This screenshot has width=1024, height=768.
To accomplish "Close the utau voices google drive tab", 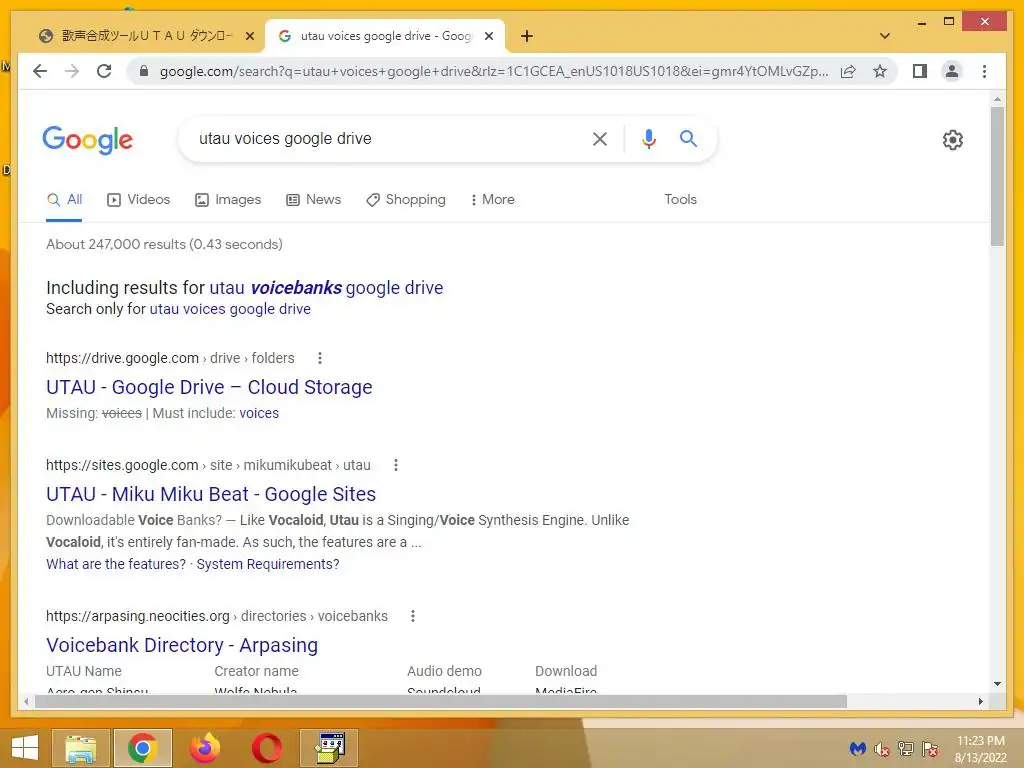I will (x=488, y=36).
